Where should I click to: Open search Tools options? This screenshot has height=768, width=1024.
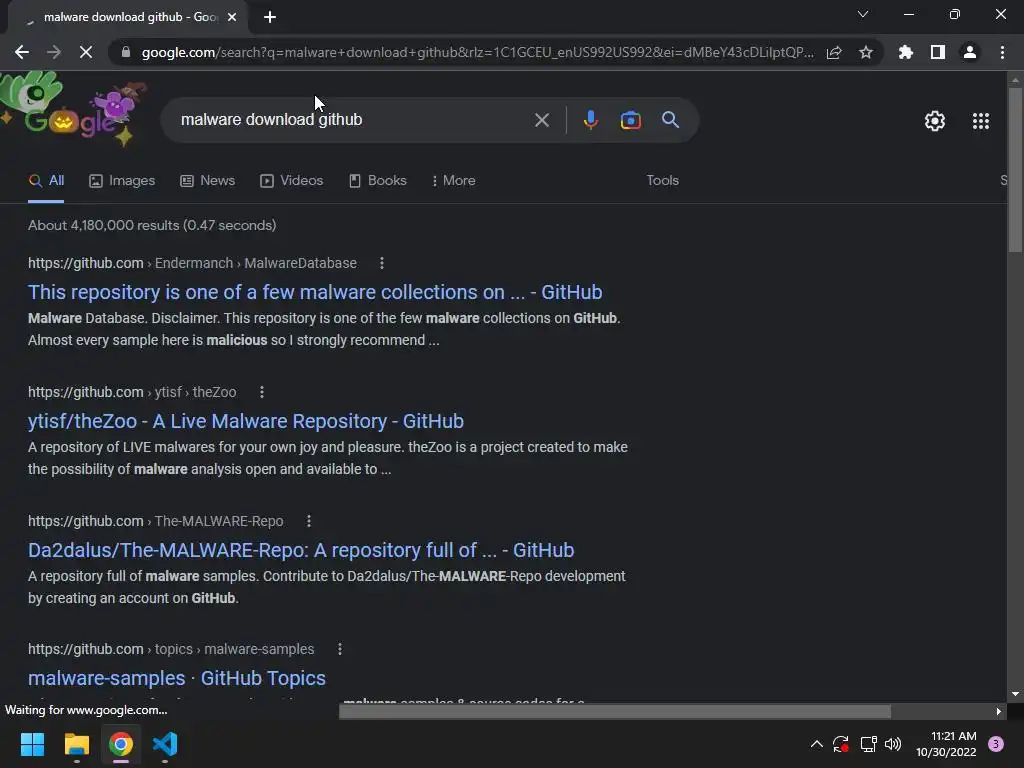662,181
